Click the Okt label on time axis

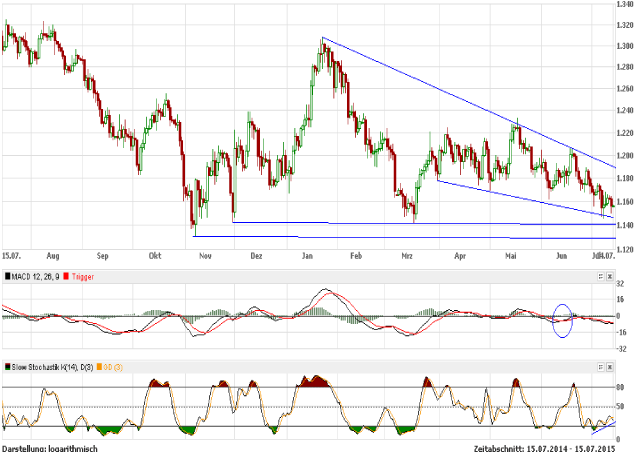[155, 255]
